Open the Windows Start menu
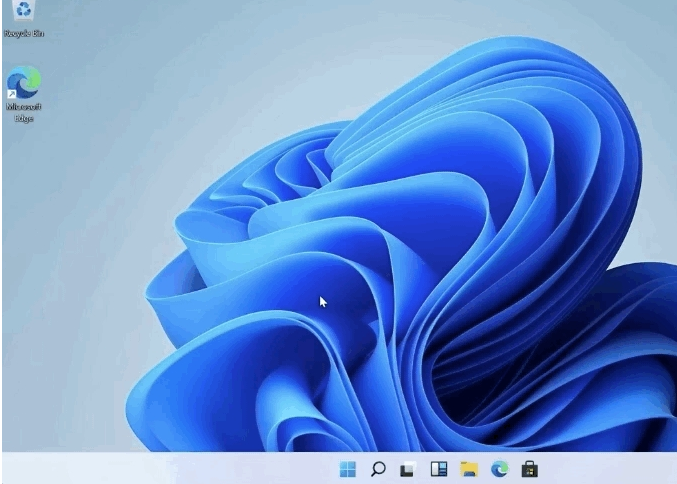677x484 pixels. point(348,468)
